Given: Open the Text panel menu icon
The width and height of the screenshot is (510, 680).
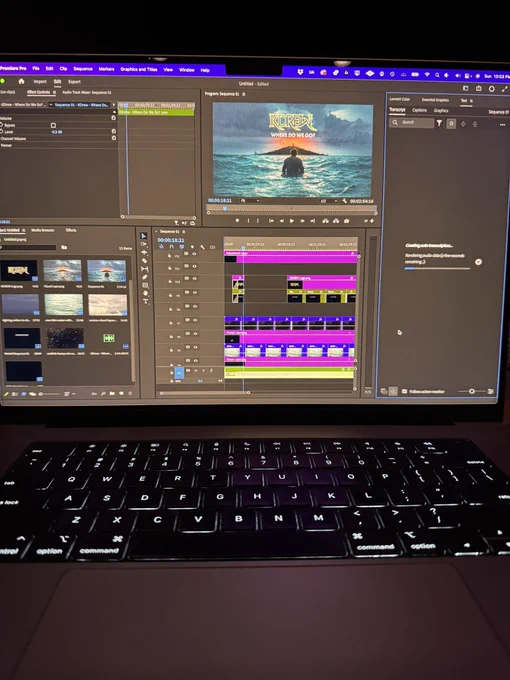Looking at the screenshot, I should click(471, 101).
